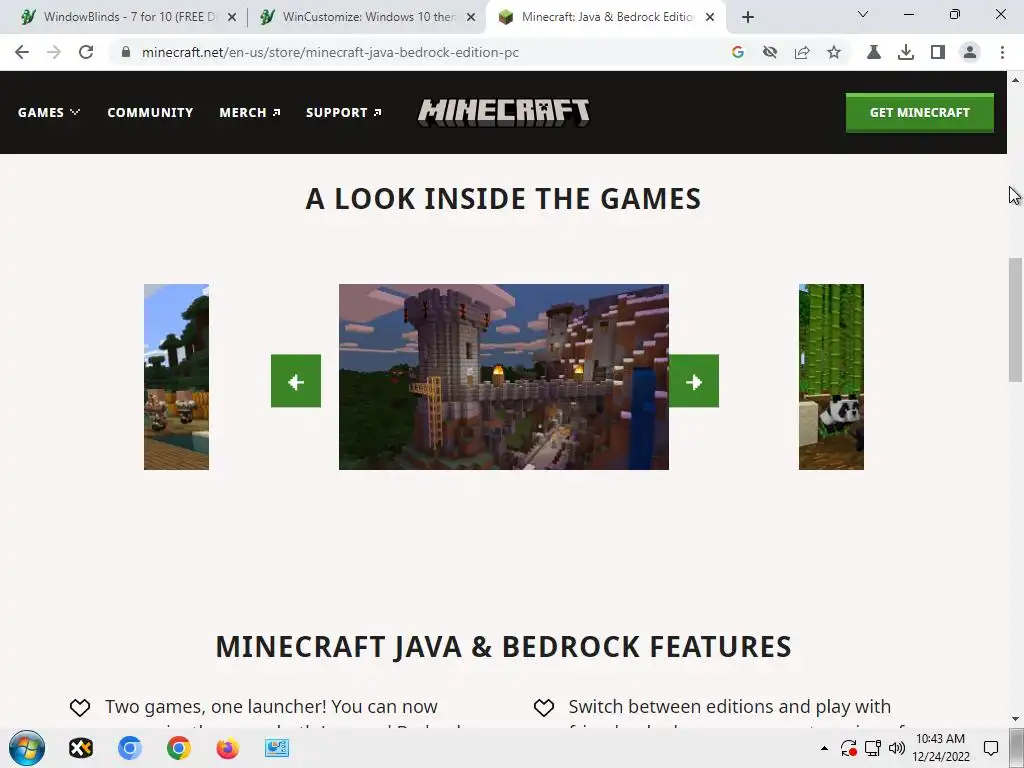Launch Chromium from the taskbar

click(x=130, y=748)
